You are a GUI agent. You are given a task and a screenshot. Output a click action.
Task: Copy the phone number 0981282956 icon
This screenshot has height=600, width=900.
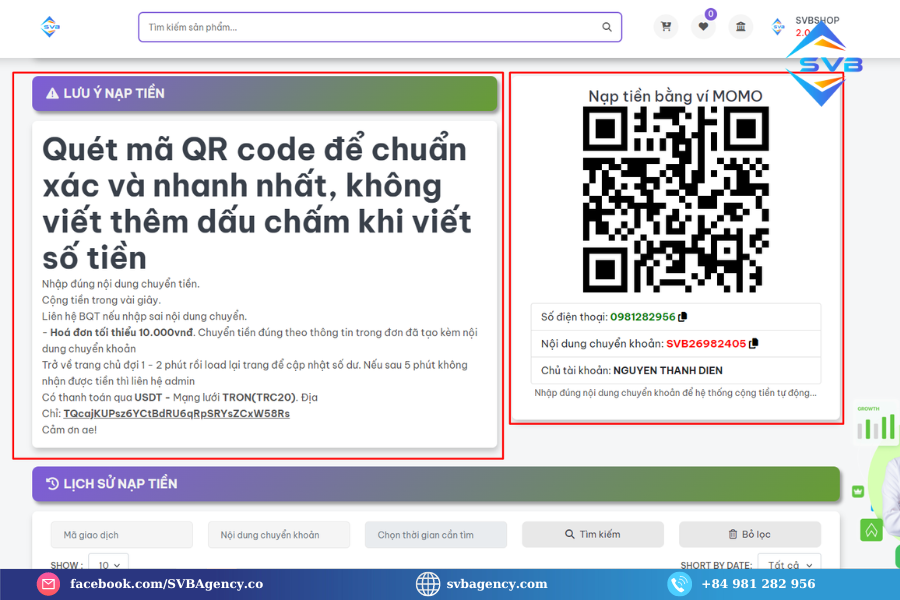click(682, 317)
